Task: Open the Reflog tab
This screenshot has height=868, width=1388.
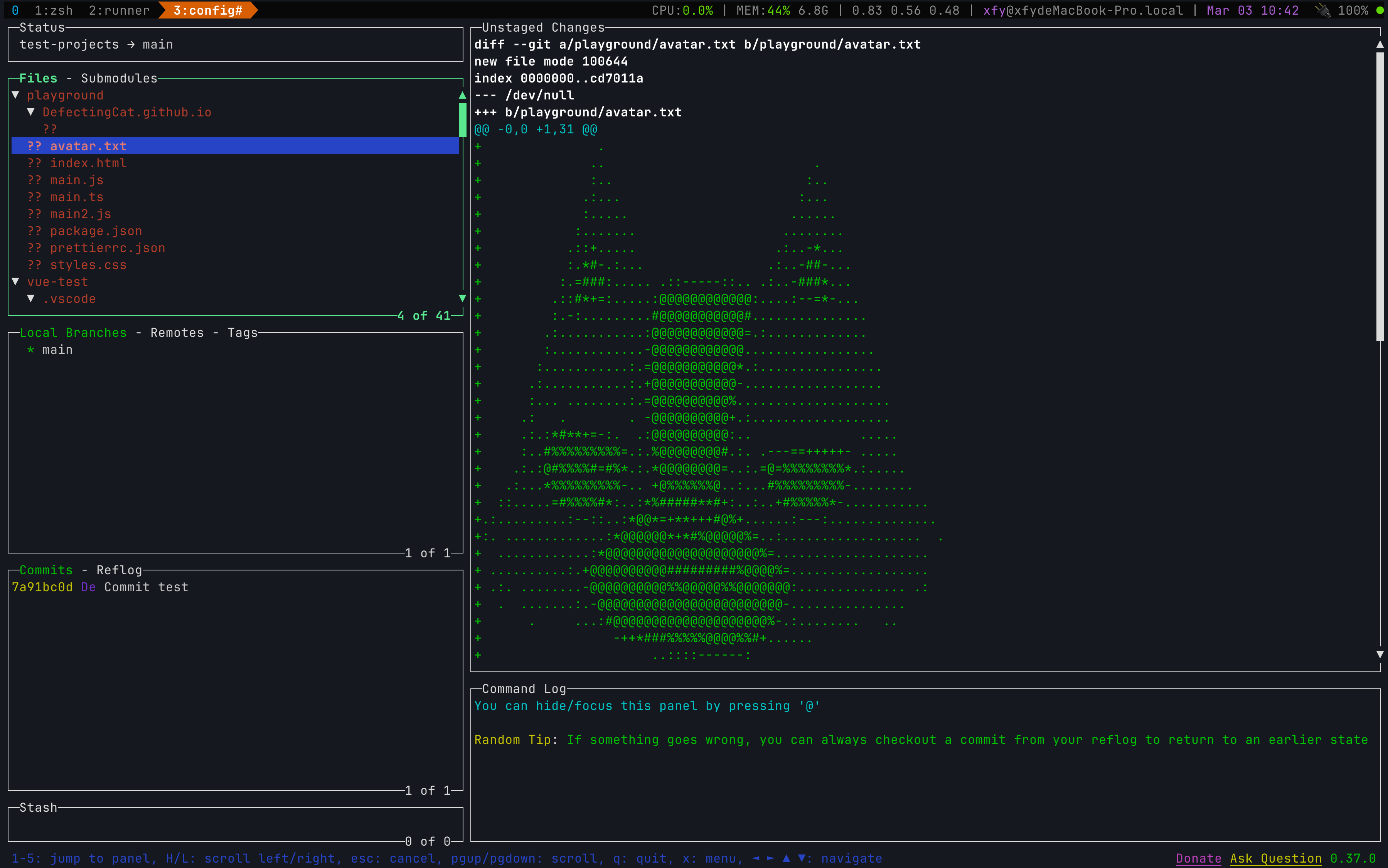Action: click(119, 570)
